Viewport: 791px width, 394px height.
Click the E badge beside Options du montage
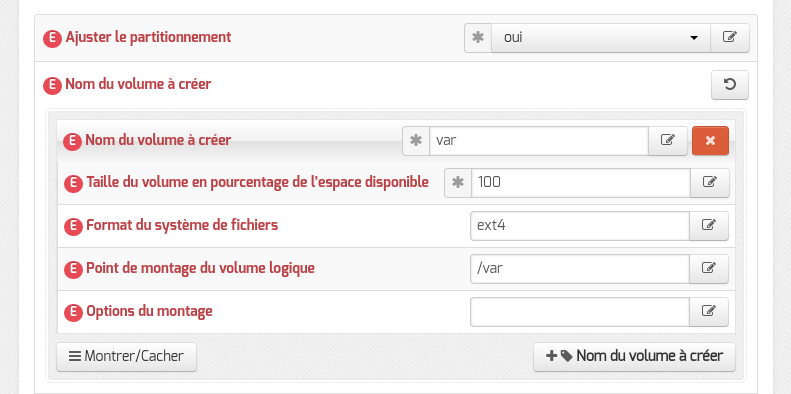click(x=73, y=313)
